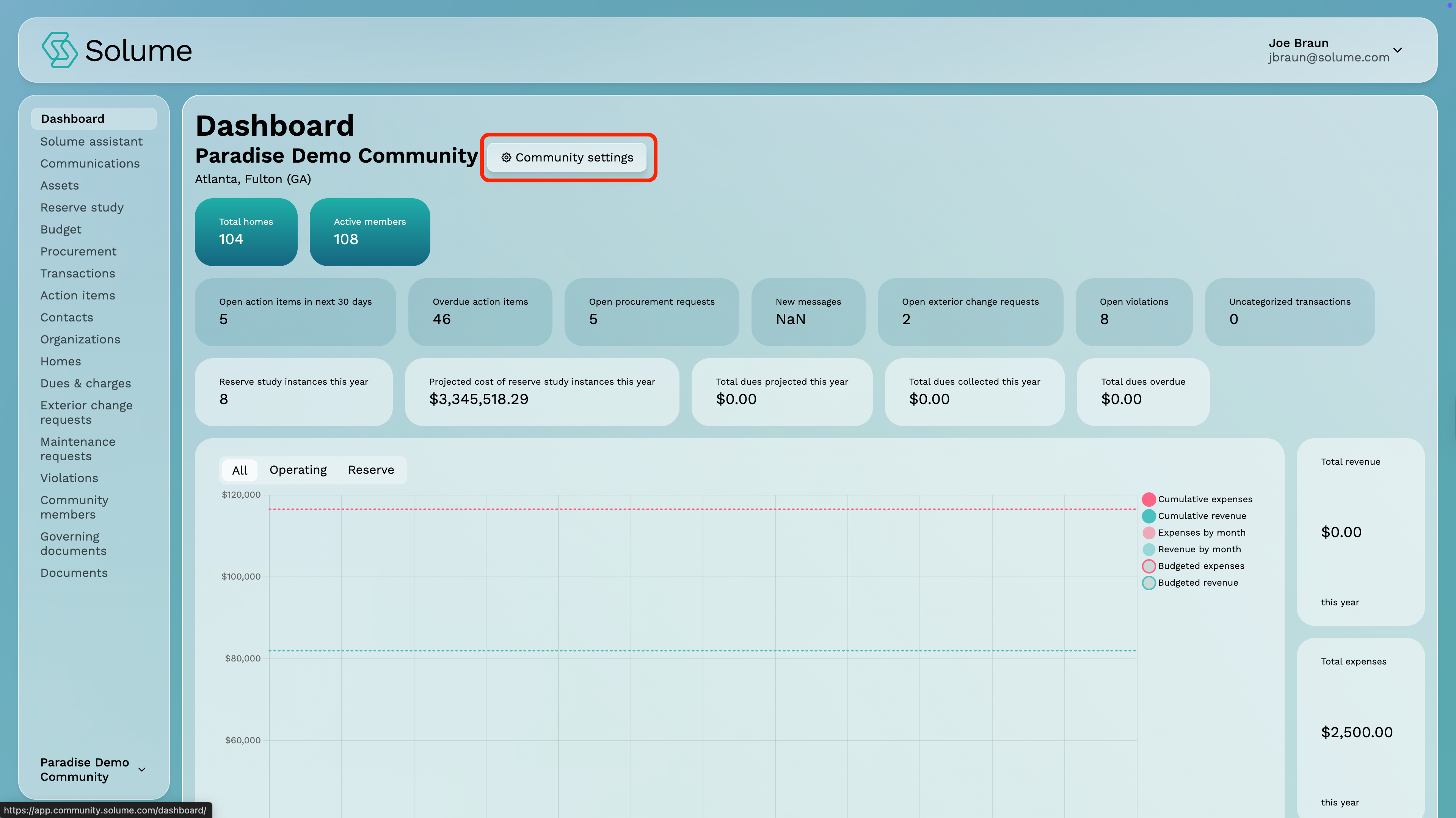
Task: Select the All chart tab
Action: coord(240,470)
